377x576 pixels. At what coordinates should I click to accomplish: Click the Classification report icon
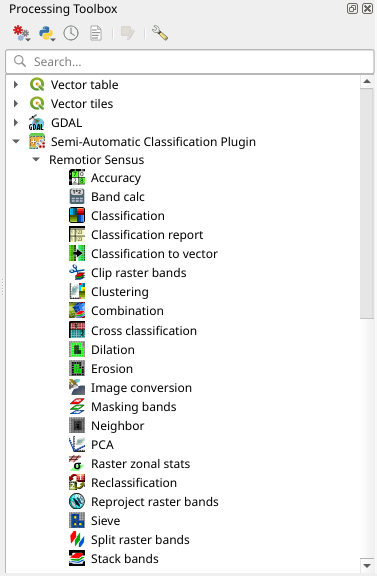pyautogui.click(x=77, y=234)
